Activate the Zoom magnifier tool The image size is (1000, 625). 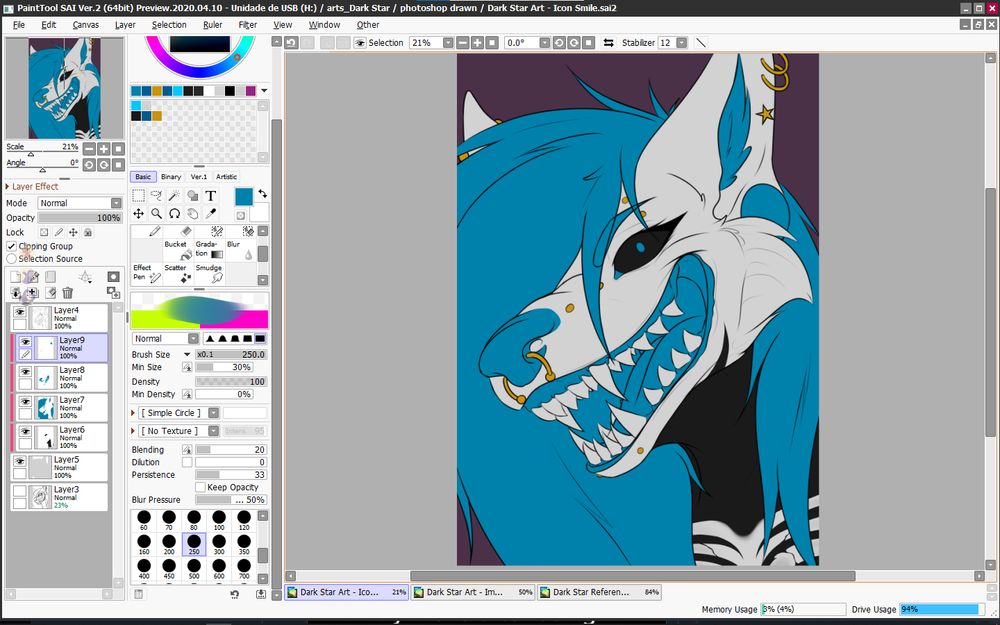[x=157, y=214]
